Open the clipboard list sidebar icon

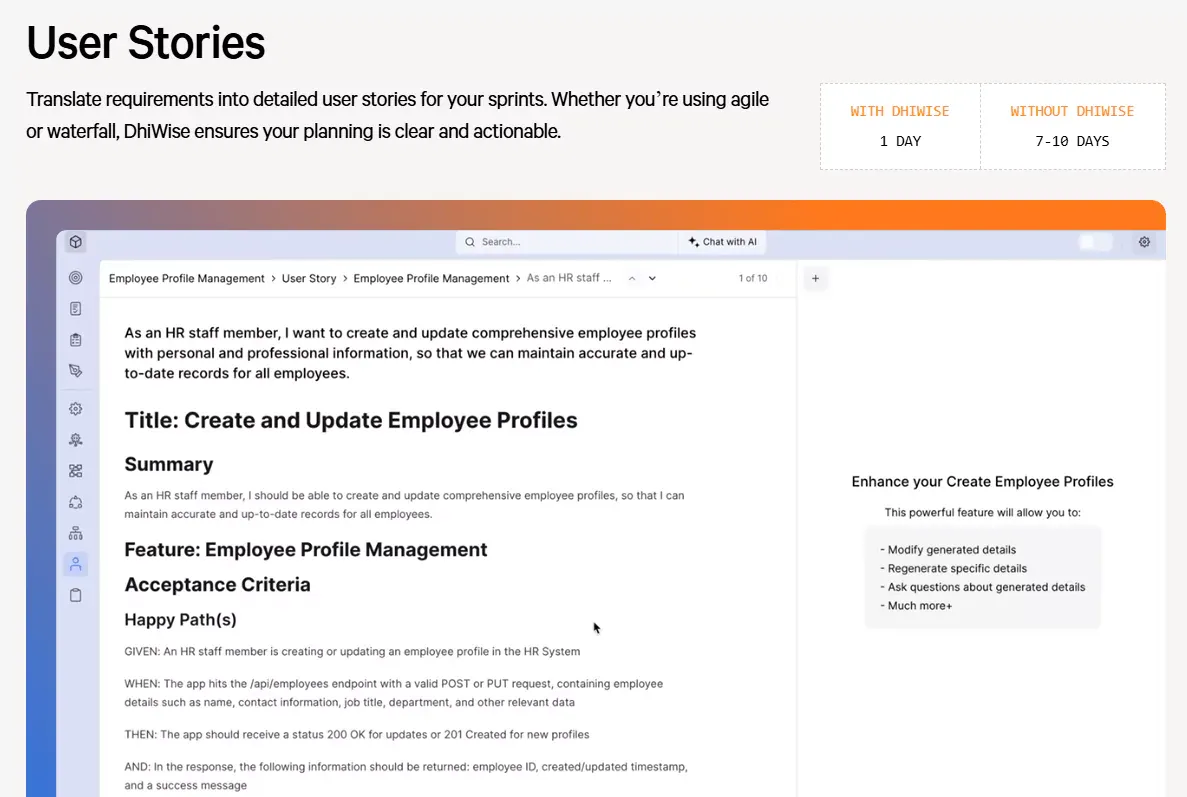pyautogui.click(x=76, y=340)
